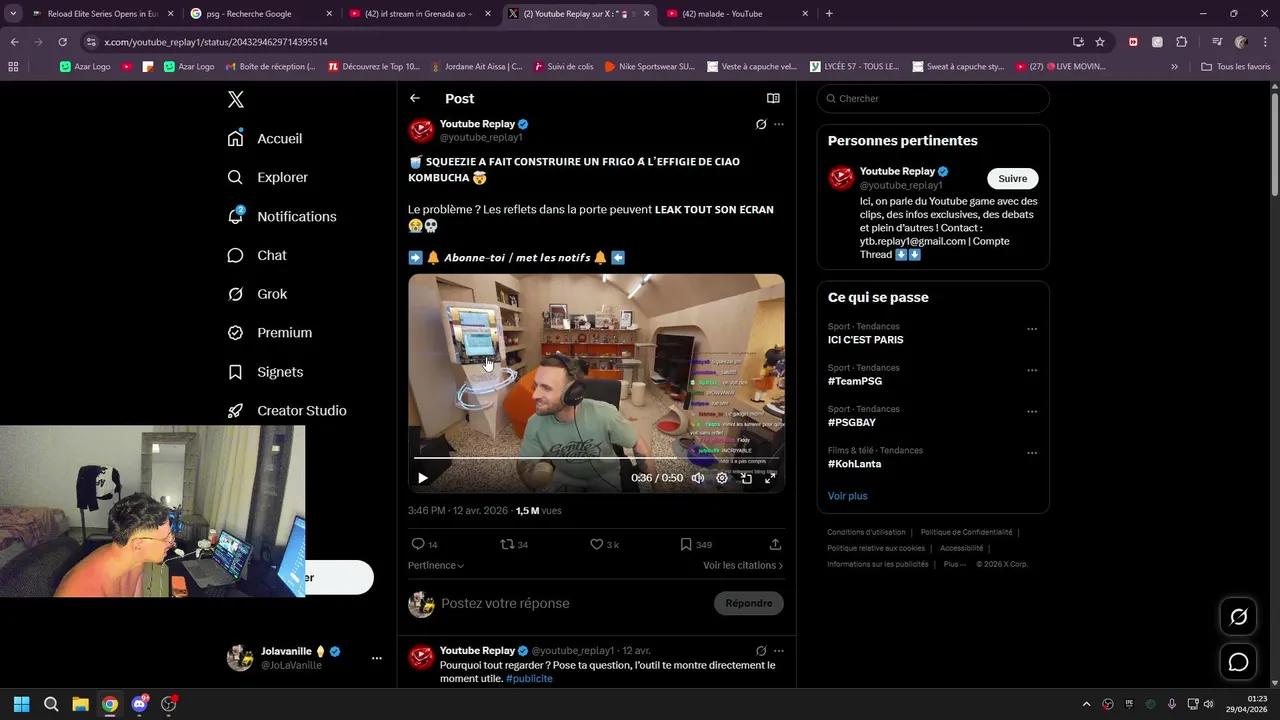Click the floating Grok button
This screenshot has height=720, width=1280.
[1238, 617]
